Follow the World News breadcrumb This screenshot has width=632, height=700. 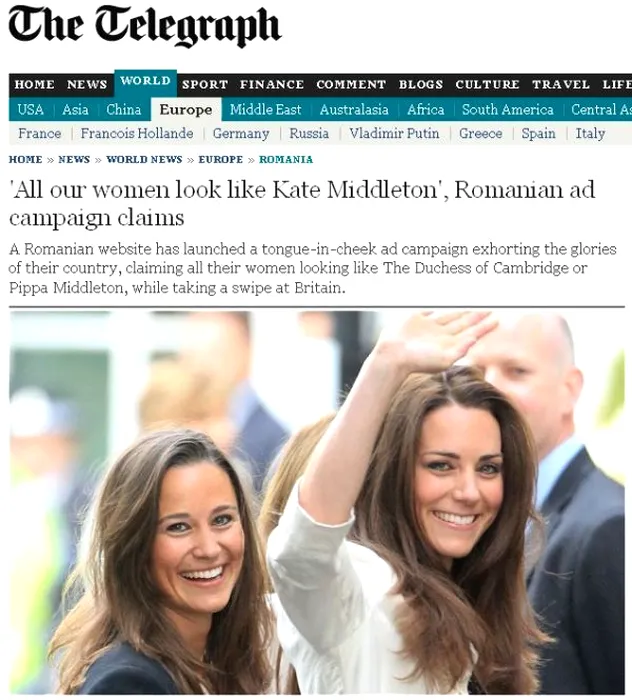click(x=144, y=159)
